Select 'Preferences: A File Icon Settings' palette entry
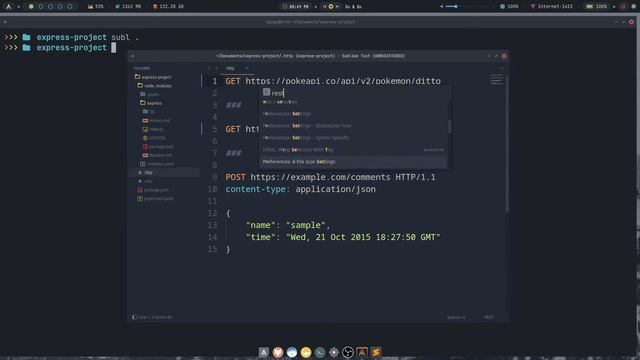Image resolution: width=640 pixels, height=360 pixels. click(x=353, y=162)
